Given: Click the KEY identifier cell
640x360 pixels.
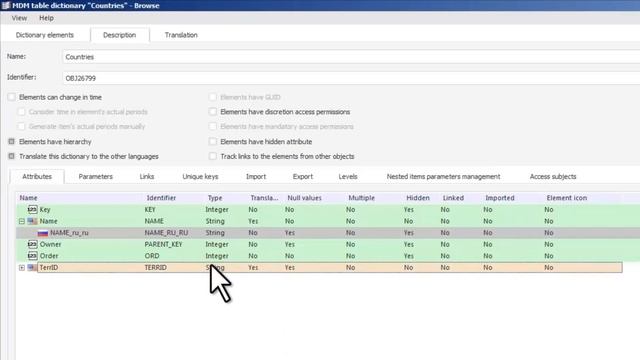Looking at the screenshot, I should (150, 209).
